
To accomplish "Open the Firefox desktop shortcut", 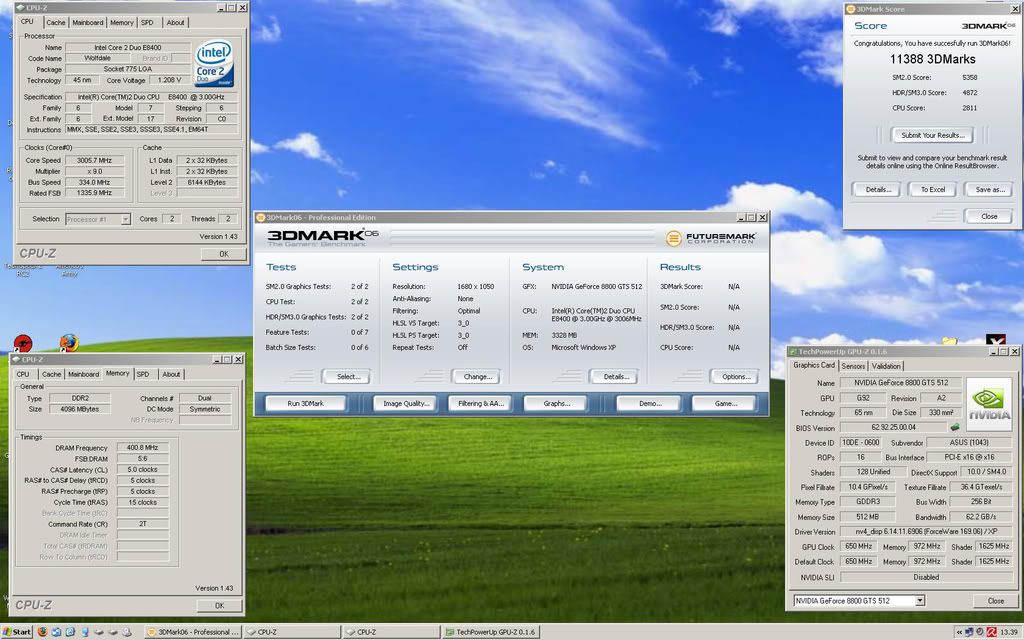I will pyautogui.click(x=69, y=343).
